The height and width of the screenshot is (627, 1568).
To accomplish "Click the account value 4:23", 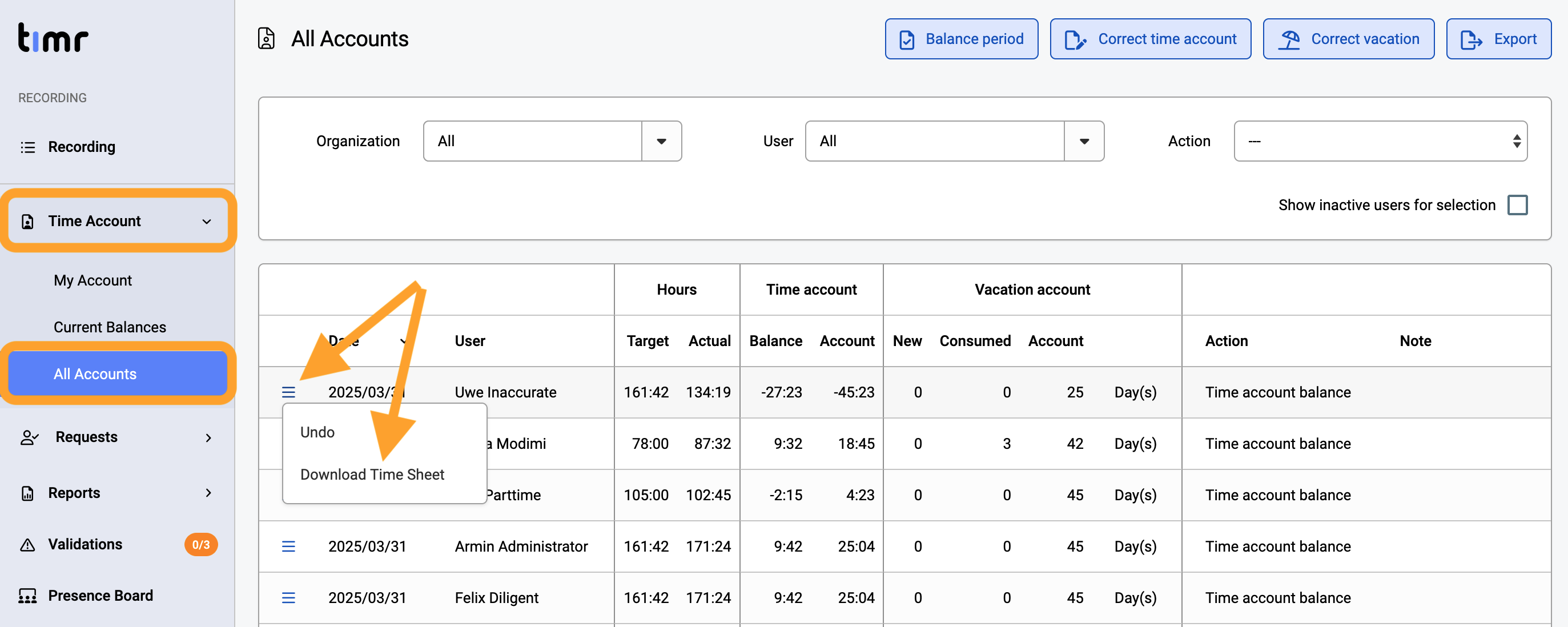I will [860, 496].
